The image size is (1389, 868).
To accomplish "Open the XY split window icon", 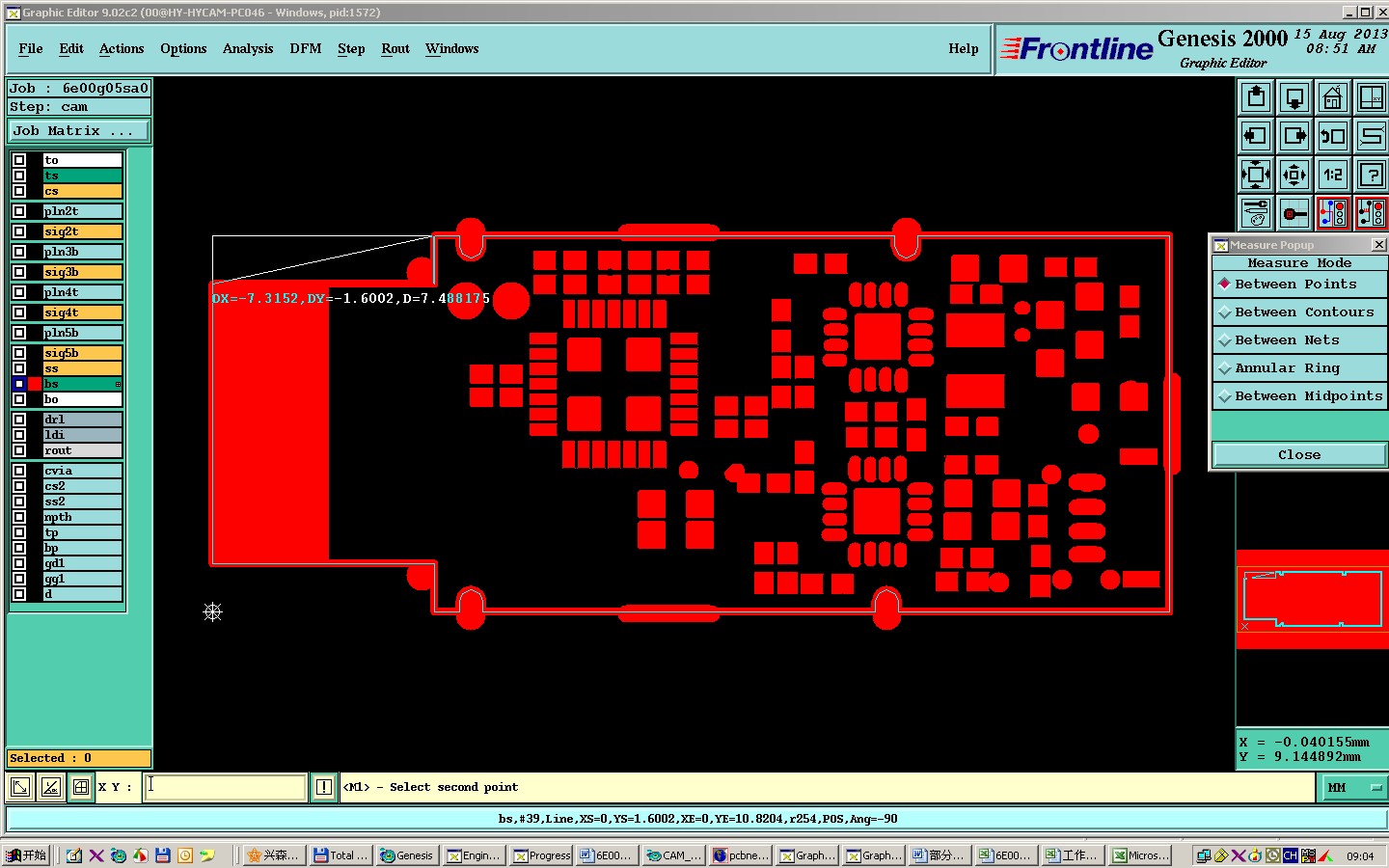I will 1371,97.
